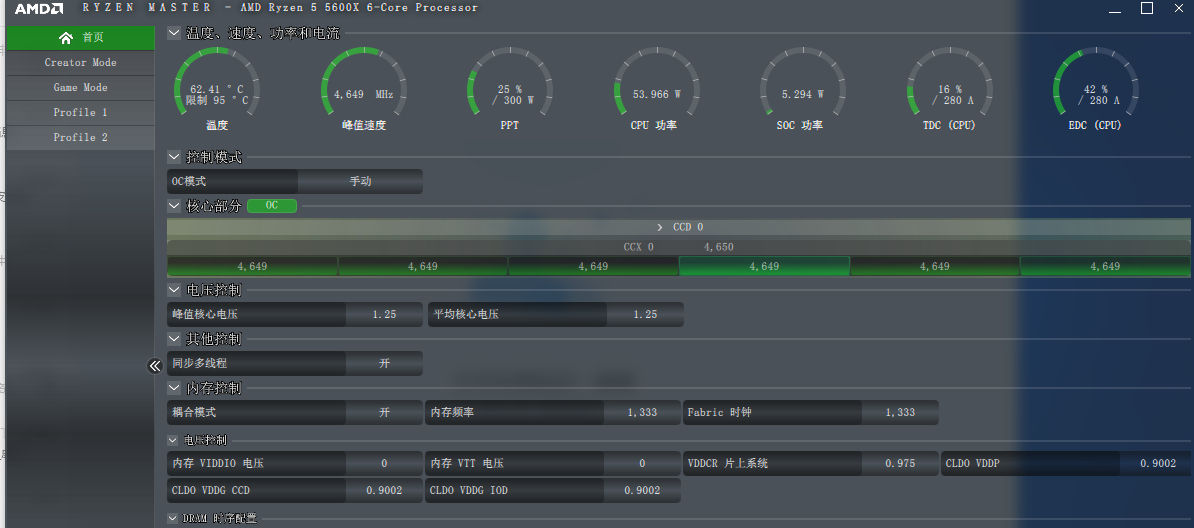Click the 峰值速度 gauge

(364, 89)
